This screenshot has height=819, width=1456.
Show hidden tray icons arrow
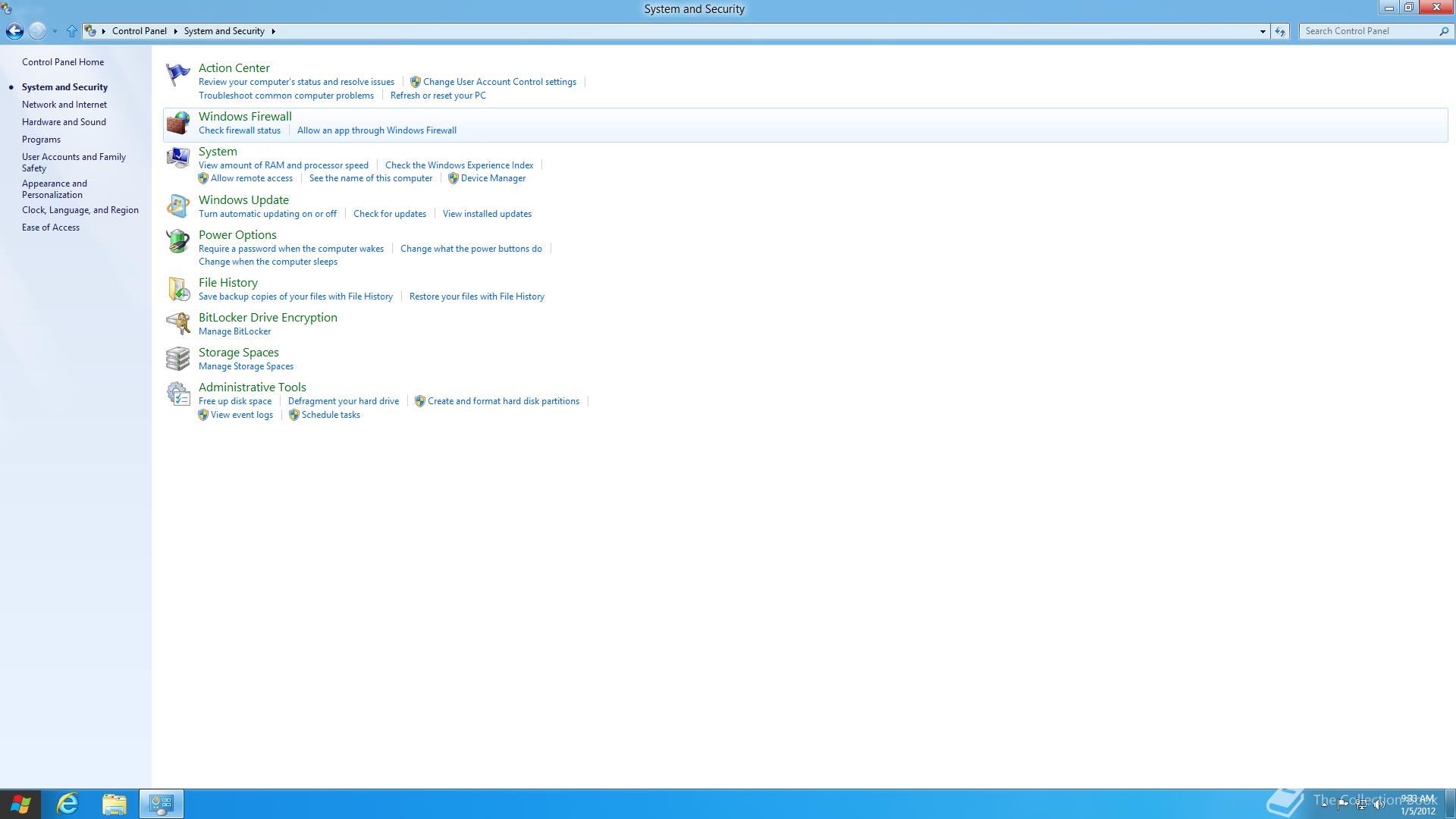tap(1325, 804)
